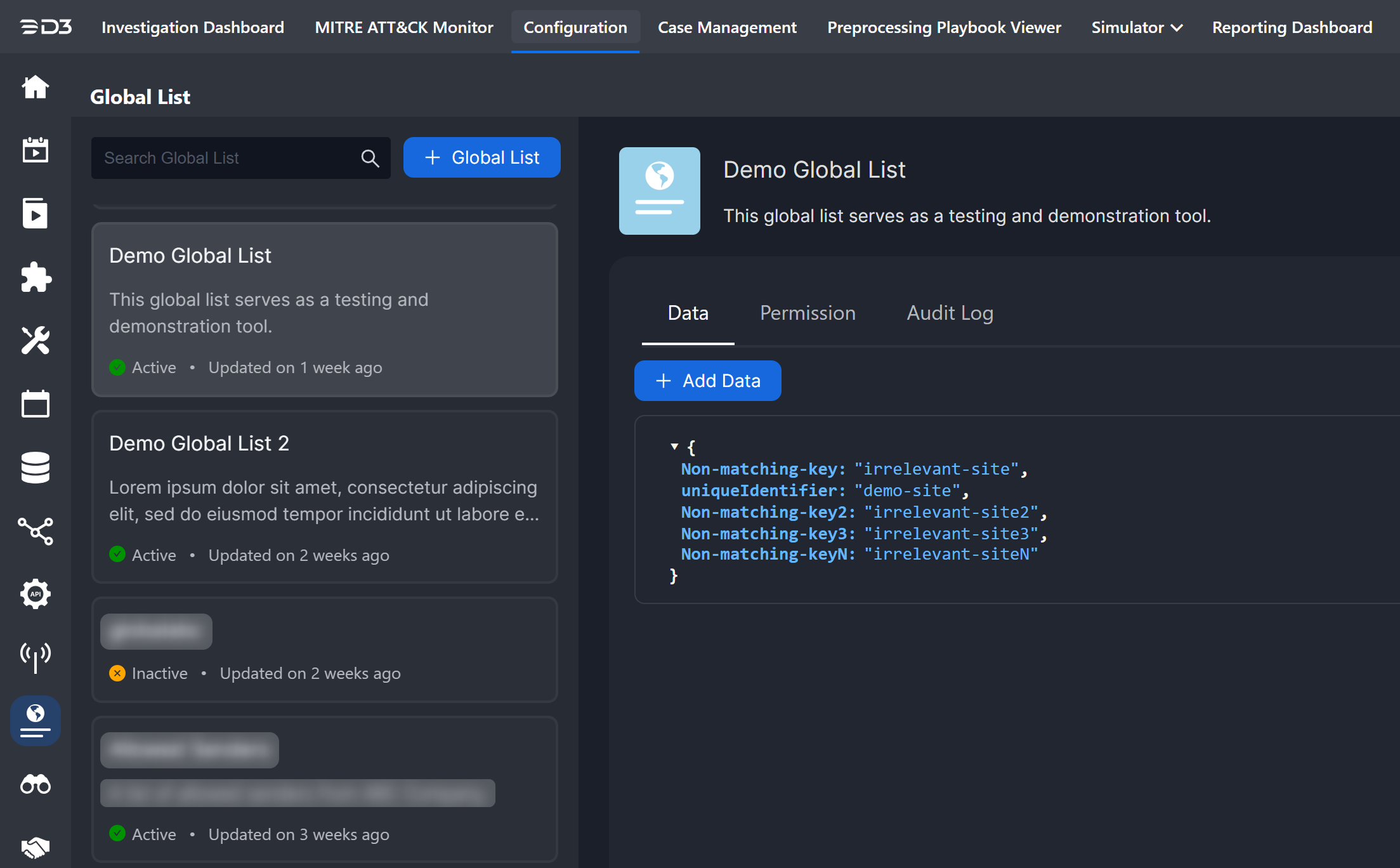Click the Global List page heading
The height and width of the screenshot is (868, 1400).
140,96
